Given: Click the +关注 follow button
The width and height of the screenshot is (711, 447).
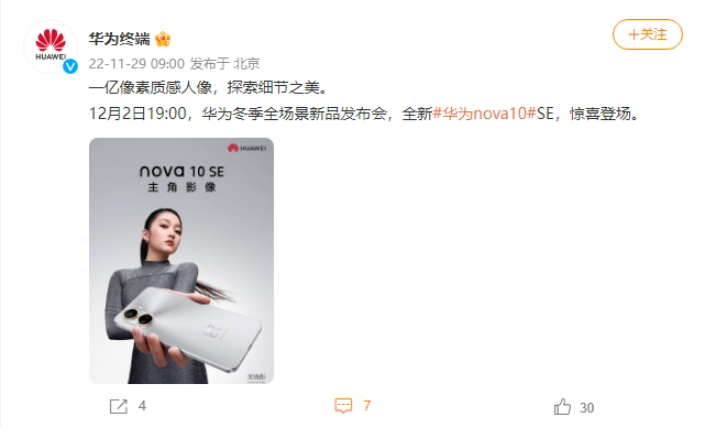Looking at the screenshot, I should [x=648, y=34].
